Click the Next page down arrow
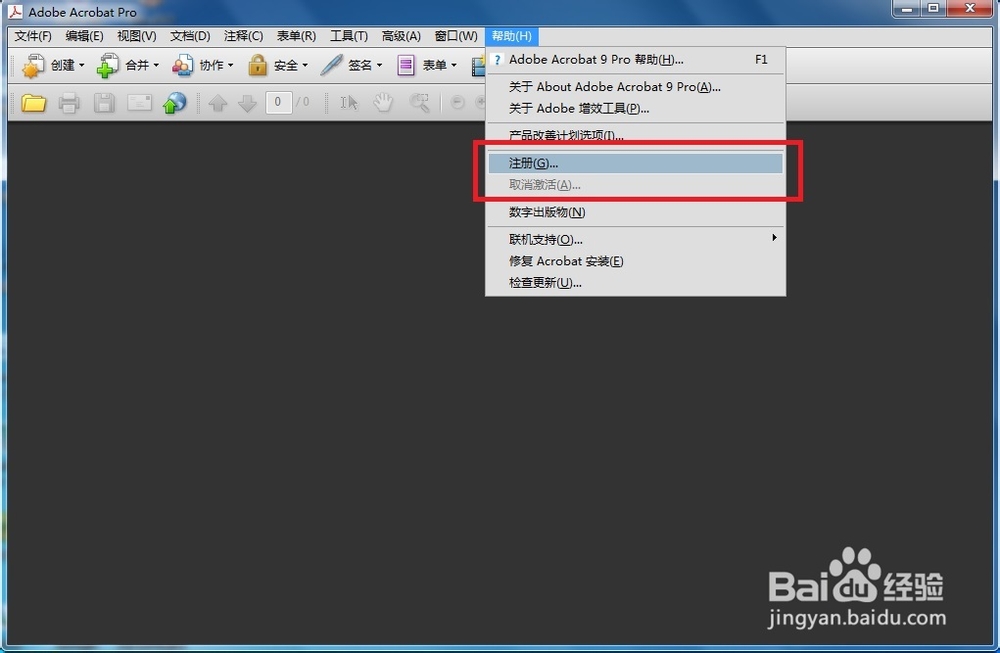1000x653 pixels. 247,103
